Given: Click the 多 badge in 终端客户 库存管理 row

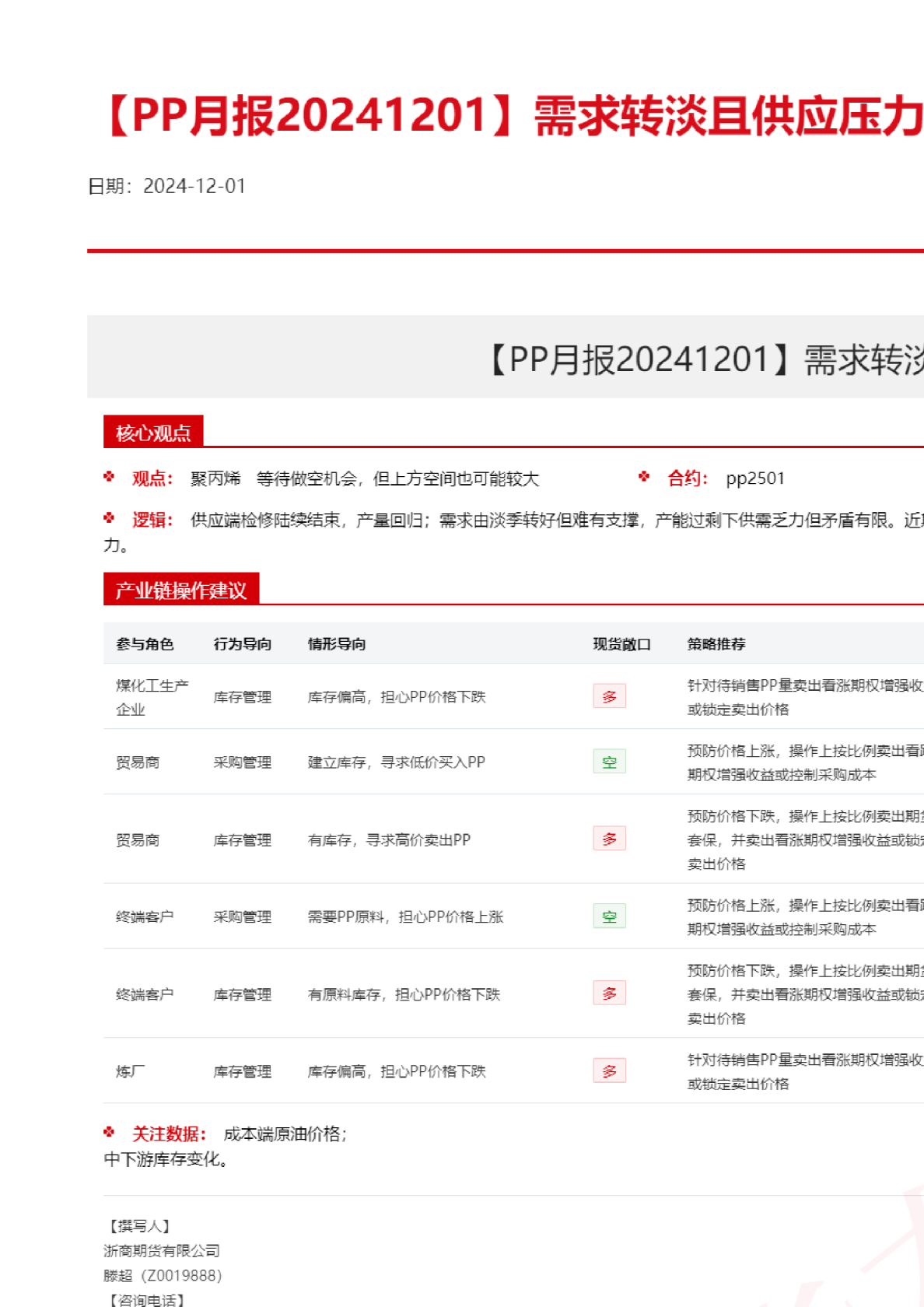Looking at the screenshot, I should tap(609, 993).
